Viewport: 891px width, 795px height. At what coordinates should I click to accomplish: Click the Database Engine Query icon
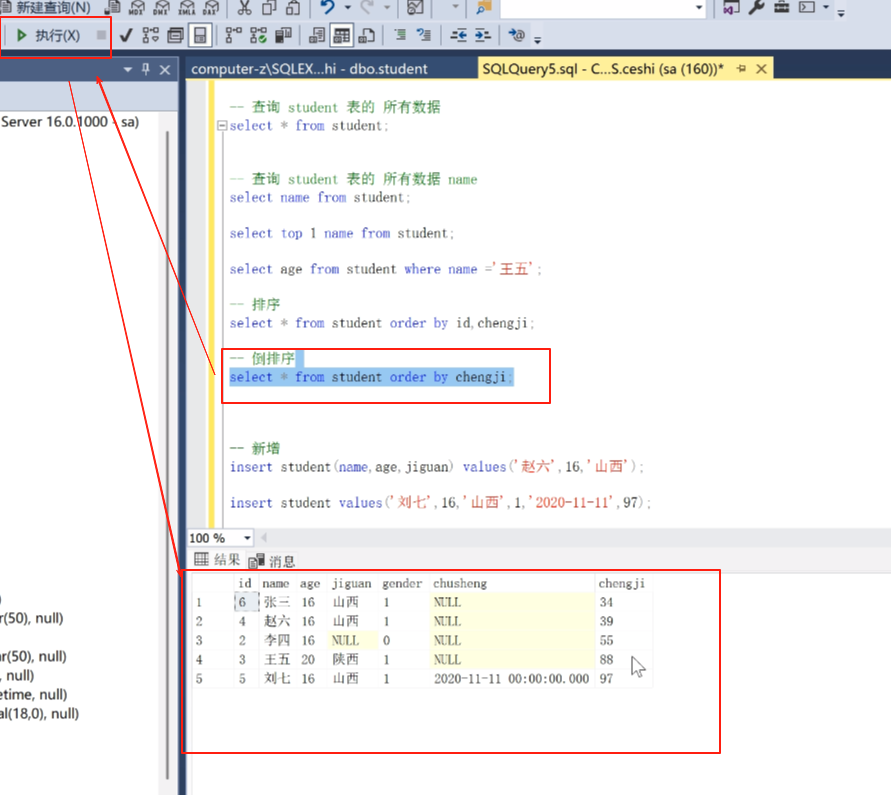tap(112, 7)
